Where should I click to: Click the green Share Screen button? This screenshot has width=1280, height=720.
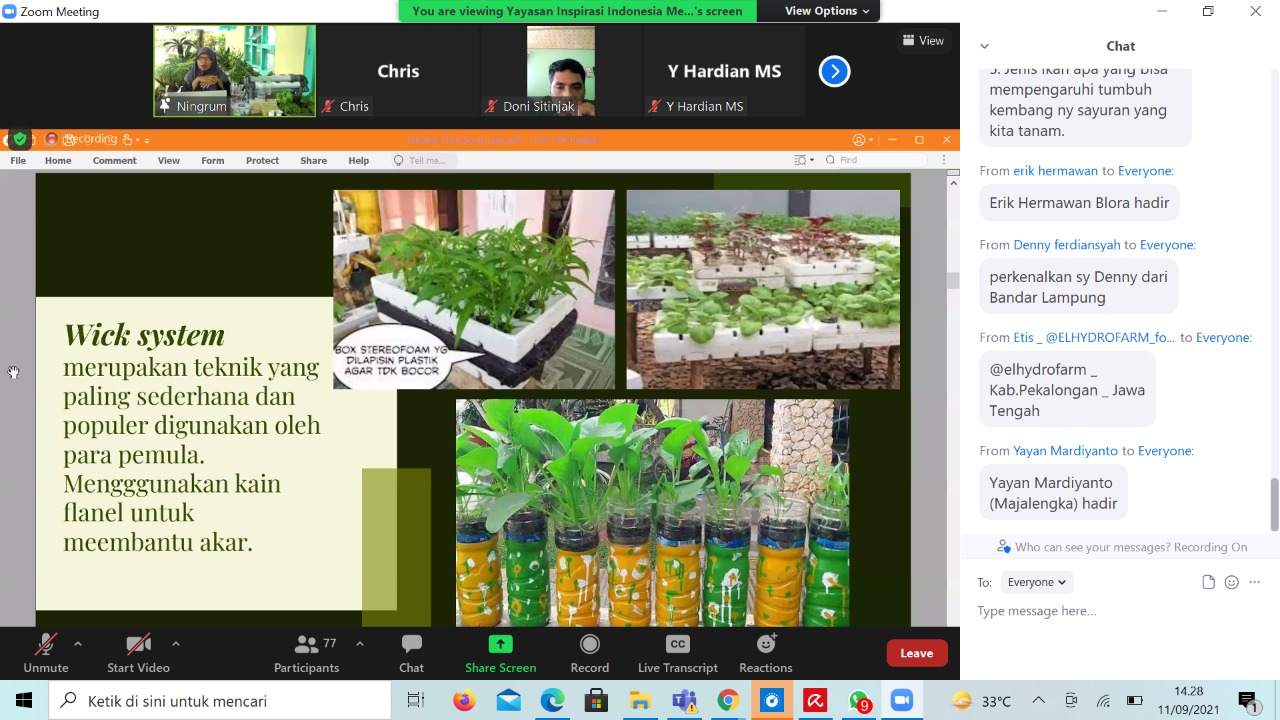500,654
